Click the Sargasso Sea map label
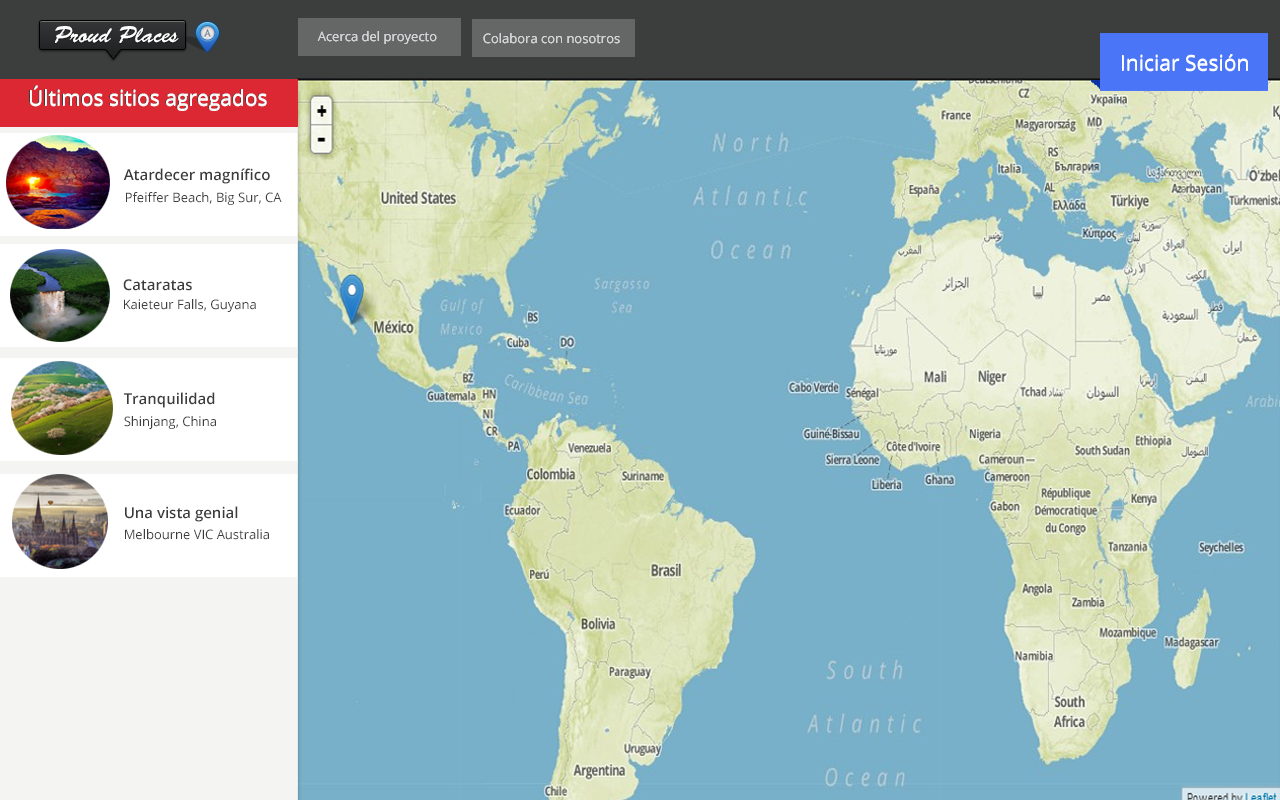Image resolution: width=1280 pixels, height=800 pixels. [622, 295]
